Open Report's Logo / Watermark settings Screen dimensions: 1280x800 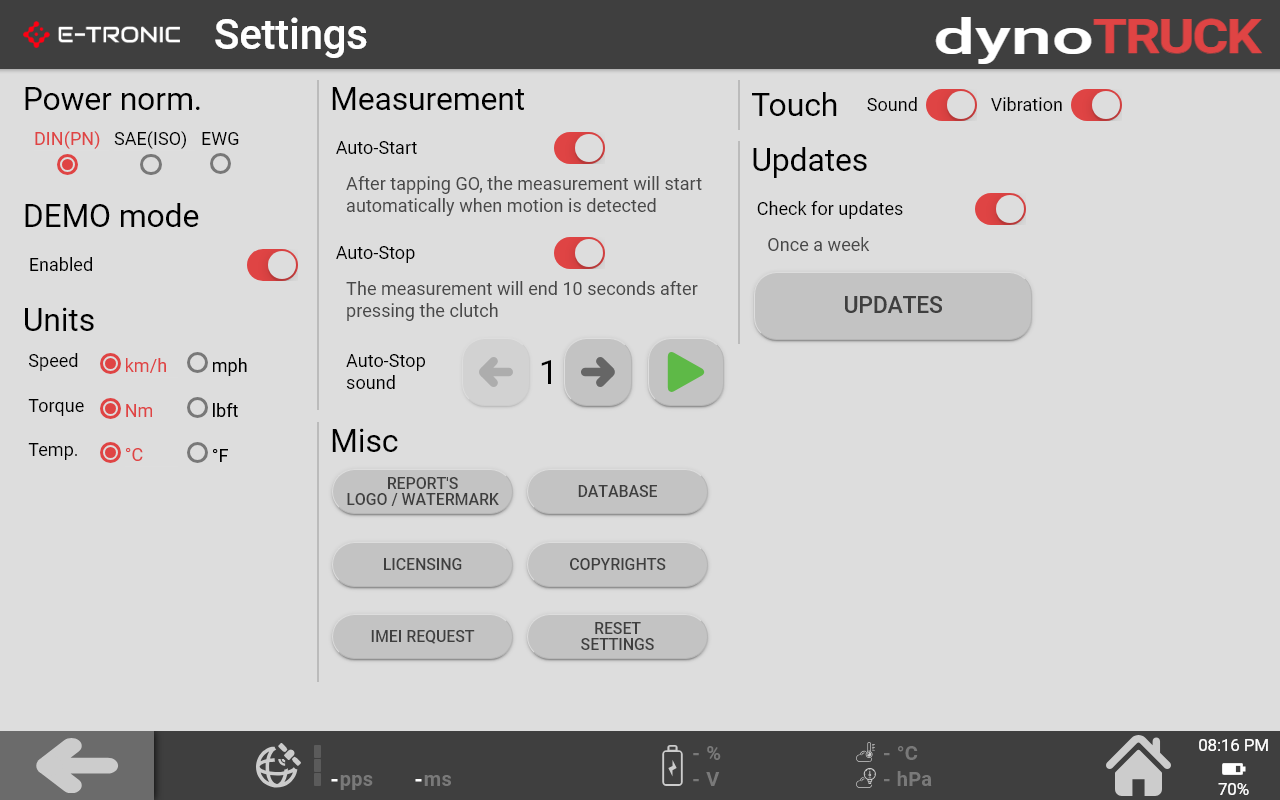pyautogui.click(x=422, y=492)
